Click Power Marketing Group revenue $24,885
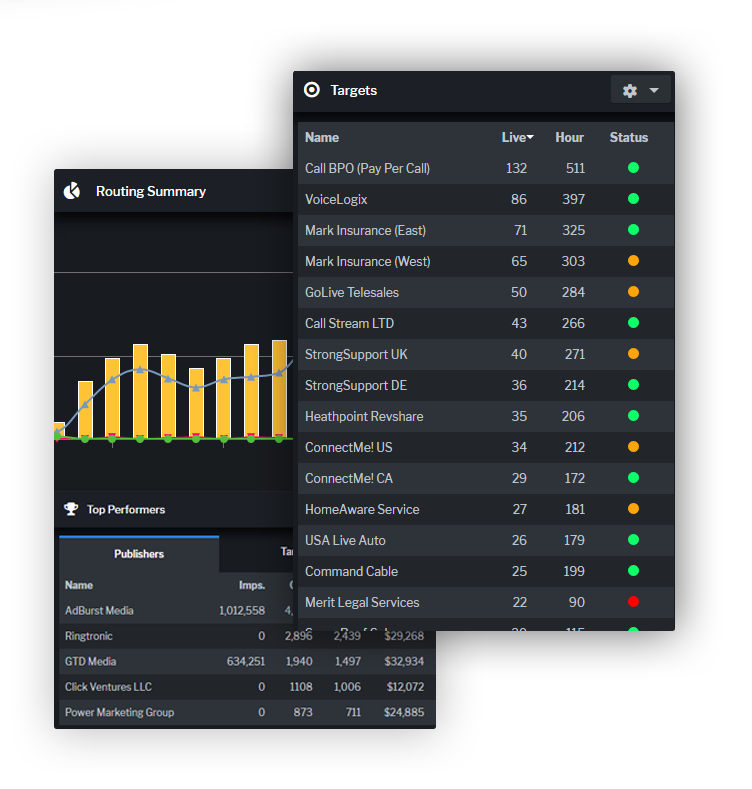Image resolution: width=752 pixels, height=789 pixels. click(x=404, y=712)
